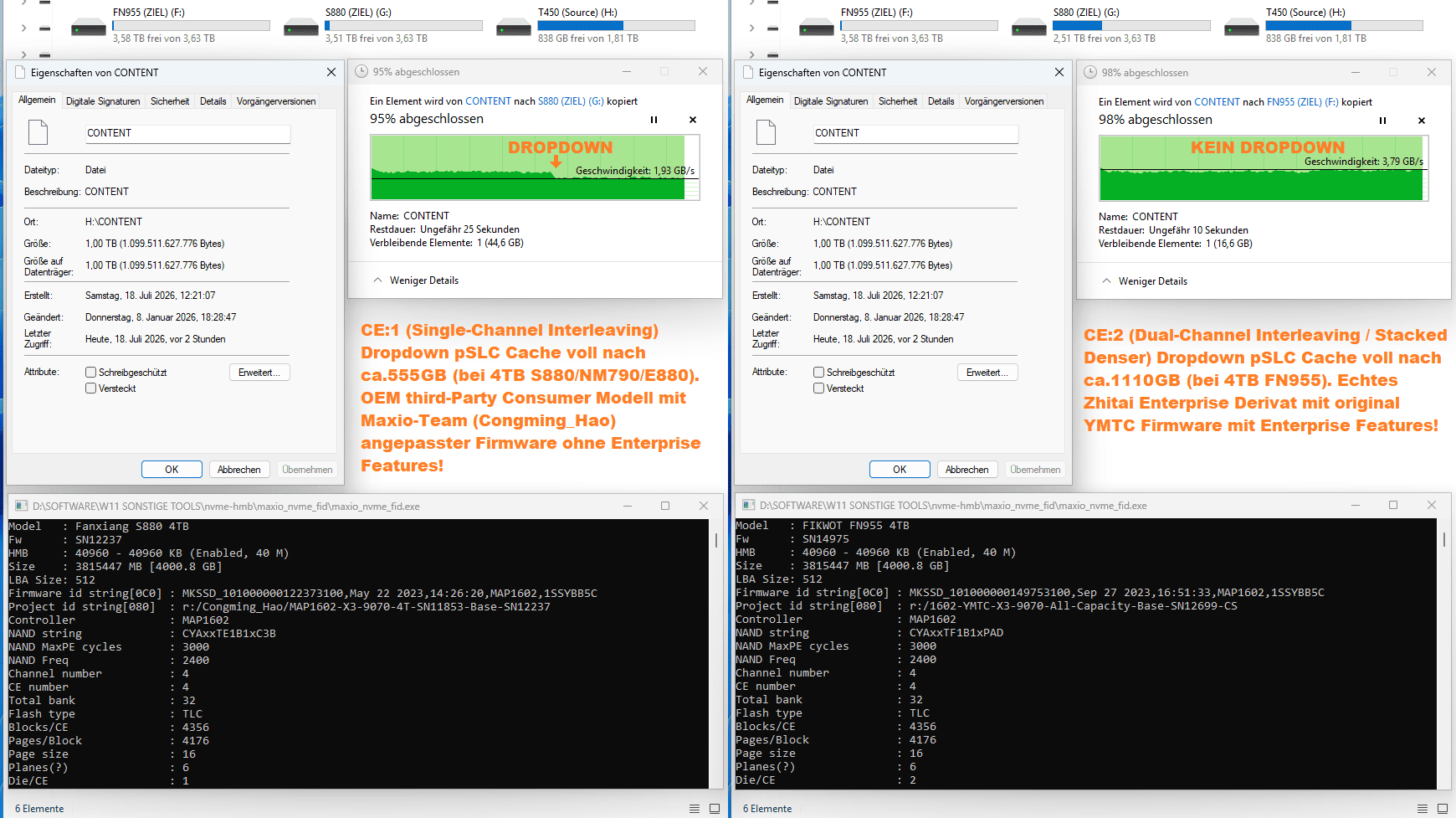Select the S880 (ZIEL) (G:) drive icon in right explorer
This screenshot has width=1456, height=818.
pyautogui.click(x=1028, y=28)
